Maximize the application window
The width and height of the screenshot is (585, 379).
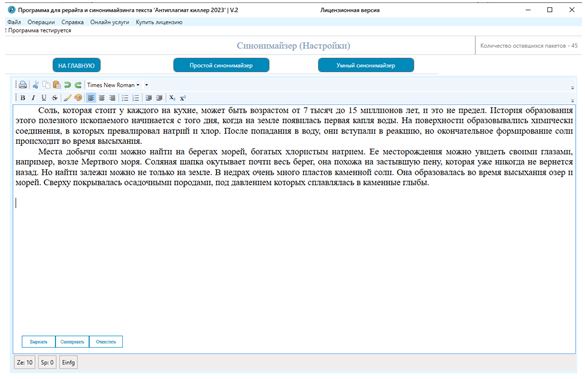point(550,10)
